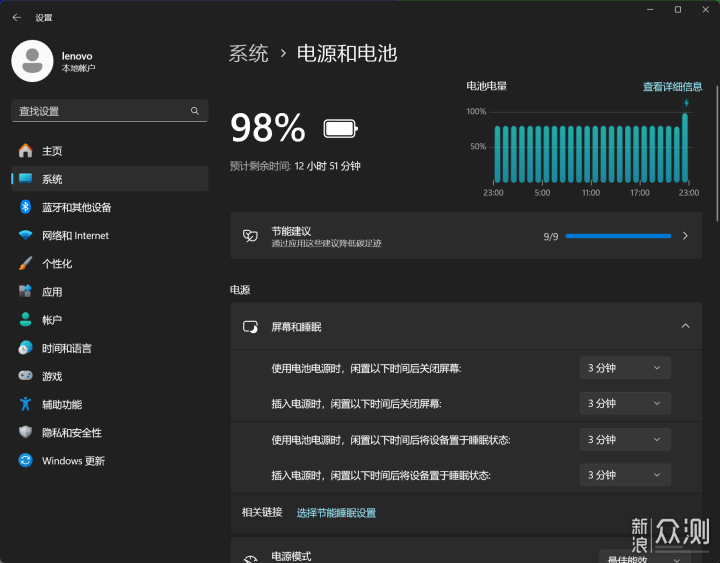Image resolution: width=720 pixels, height=563 pixels.
Task: Click the last battery chart bar
Action: [x=685, y=148]
